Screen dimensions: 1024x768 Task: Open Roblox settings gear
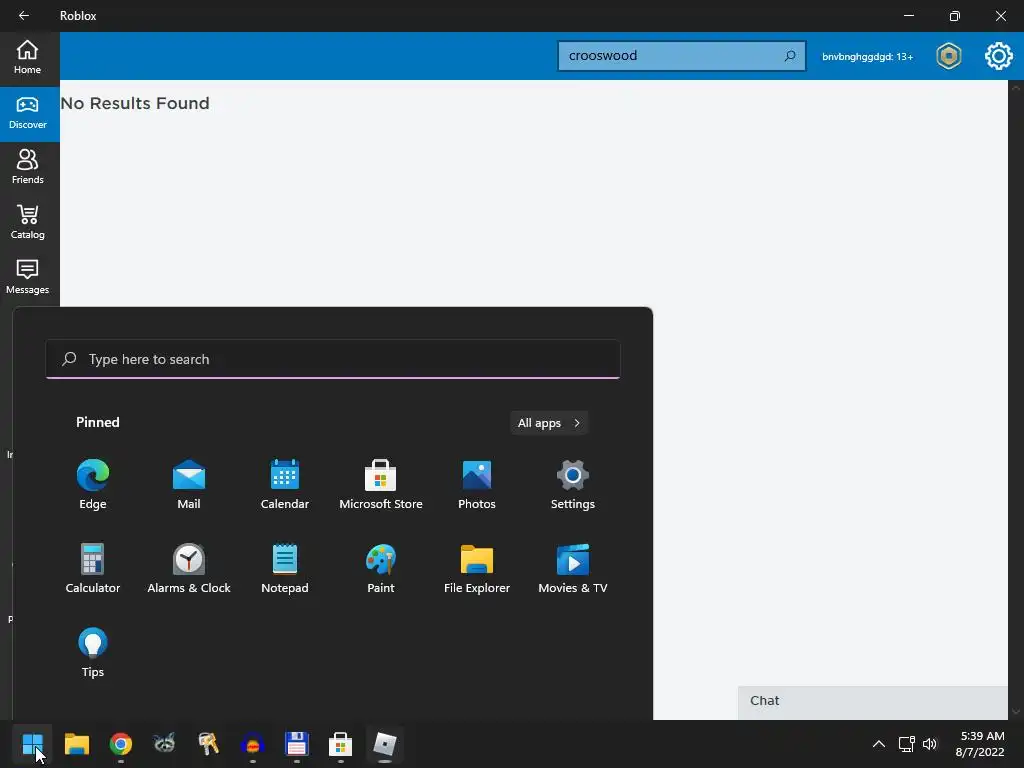point(999,56)
